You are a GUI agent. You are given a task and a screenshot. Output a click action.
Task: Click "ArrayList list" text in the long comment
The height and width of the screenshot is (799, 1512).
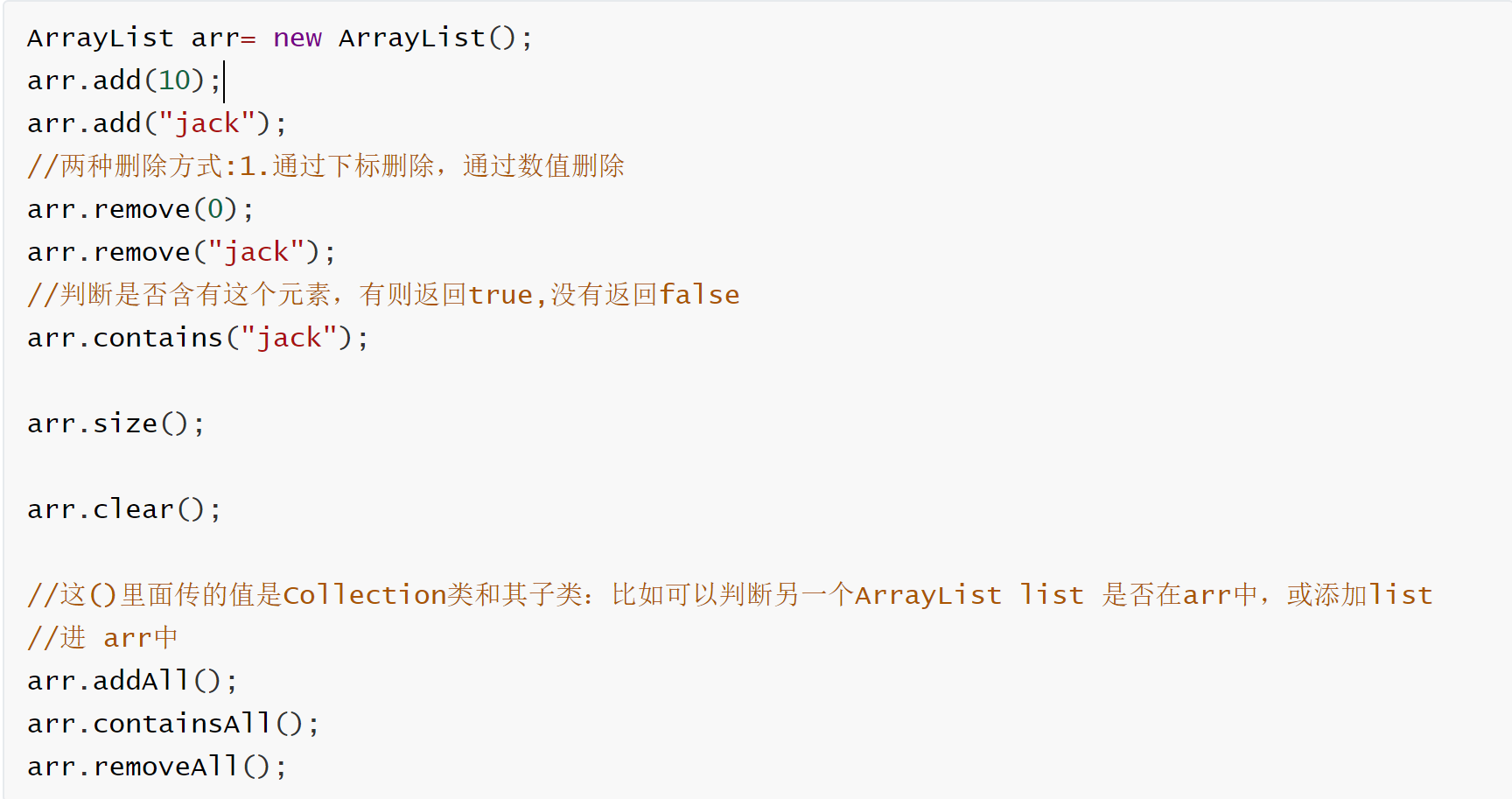[969, 595]
